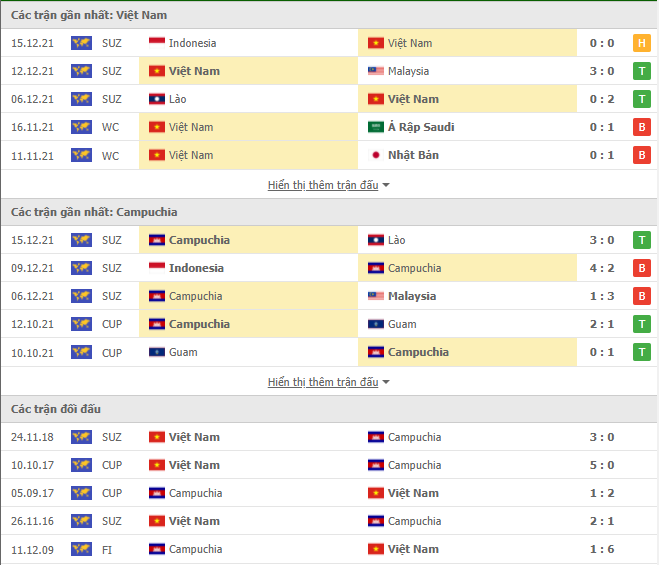Click red B badge on Ả Rập Saudi row
The height and width of the screenshot is (565, 667).
pyautogui.click(x=641, y=127)
